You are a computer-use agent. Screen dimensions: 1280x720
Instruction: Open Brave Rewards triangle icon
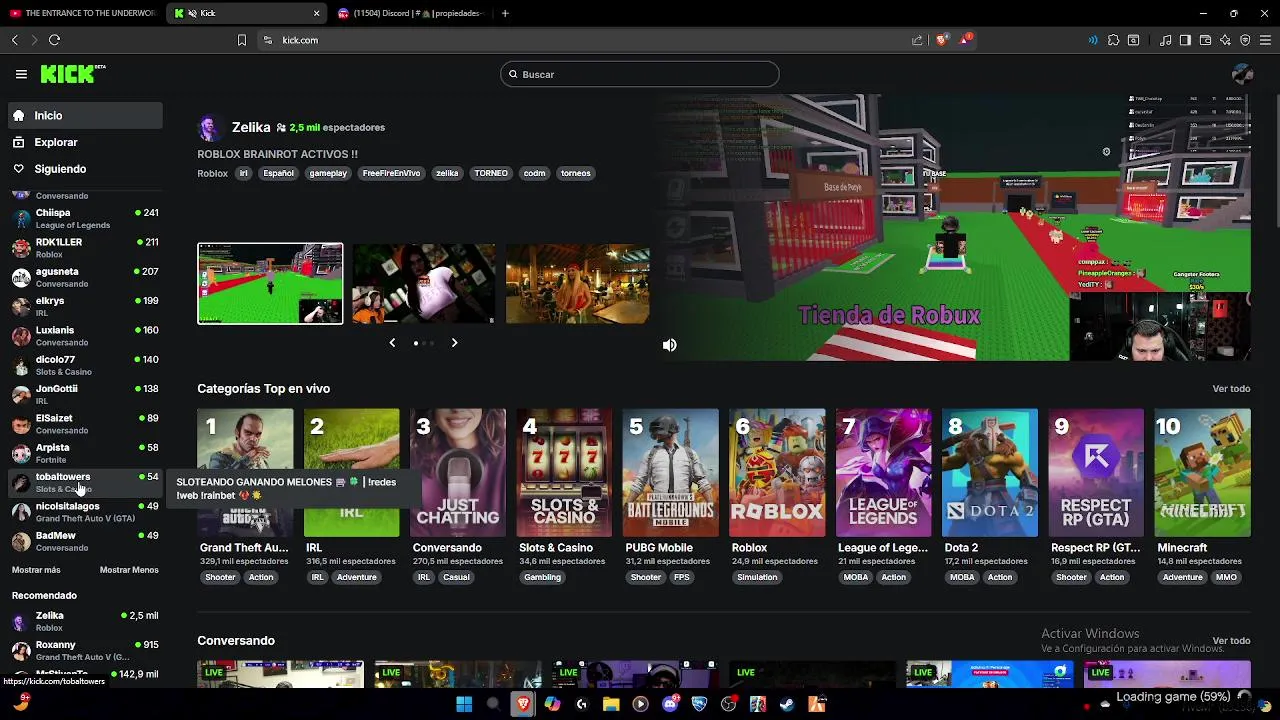pos(965,40)
